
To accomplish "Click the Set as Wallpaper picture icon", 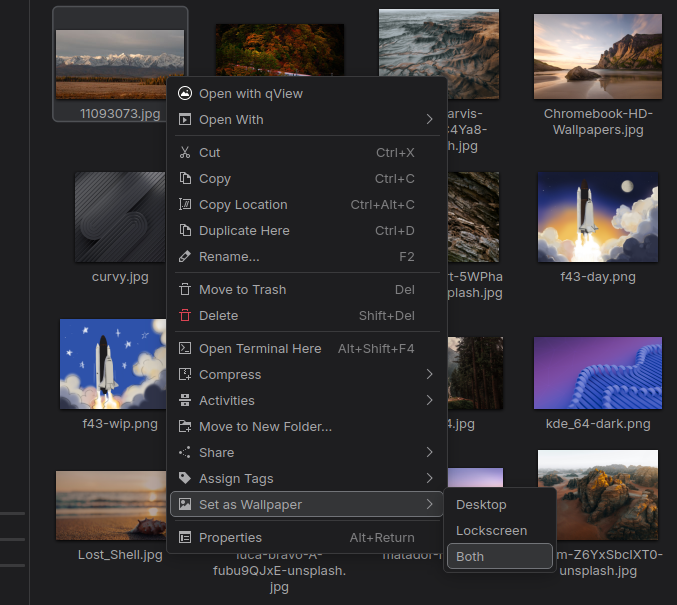I will pos(185,504).
